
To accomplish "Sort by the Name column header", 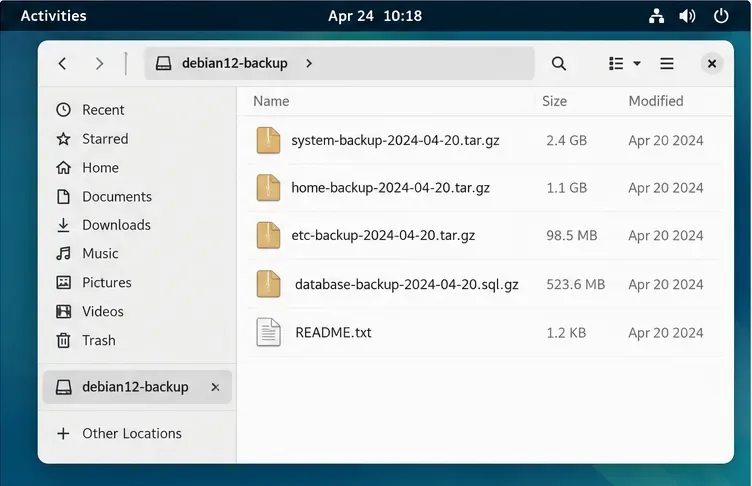I will pos(271,101).
